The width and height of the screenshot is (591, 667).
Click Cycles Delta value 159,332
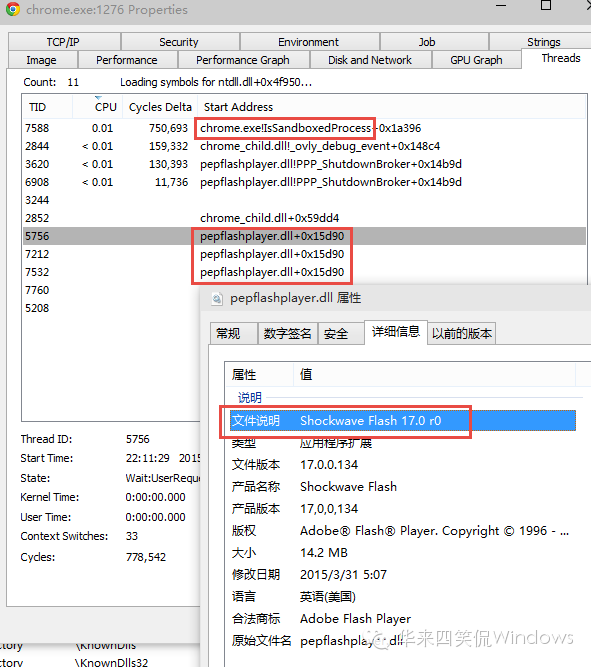point(168,146)
